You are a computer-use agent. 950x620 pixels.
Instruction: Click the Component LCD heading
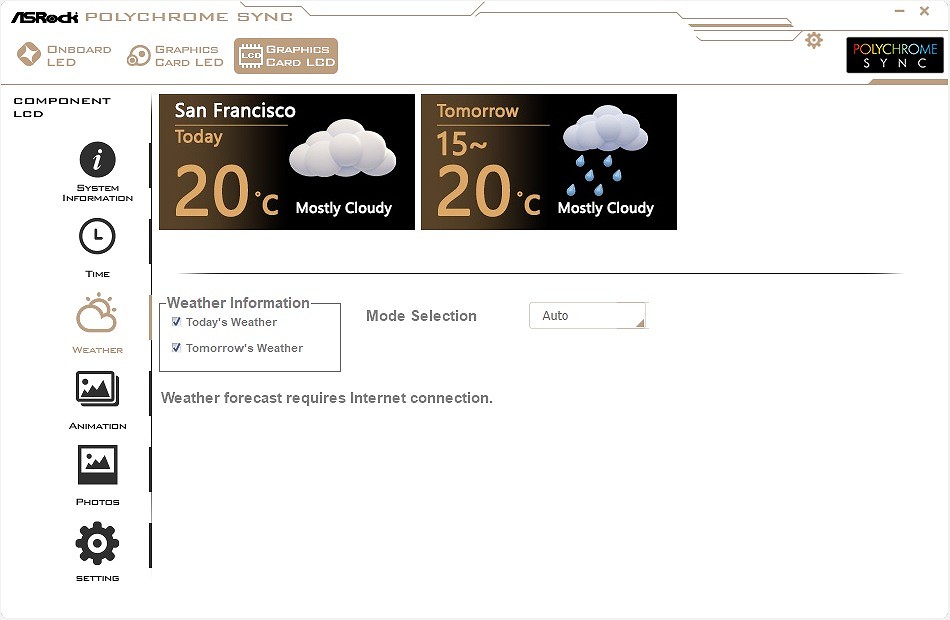point(62,107)
